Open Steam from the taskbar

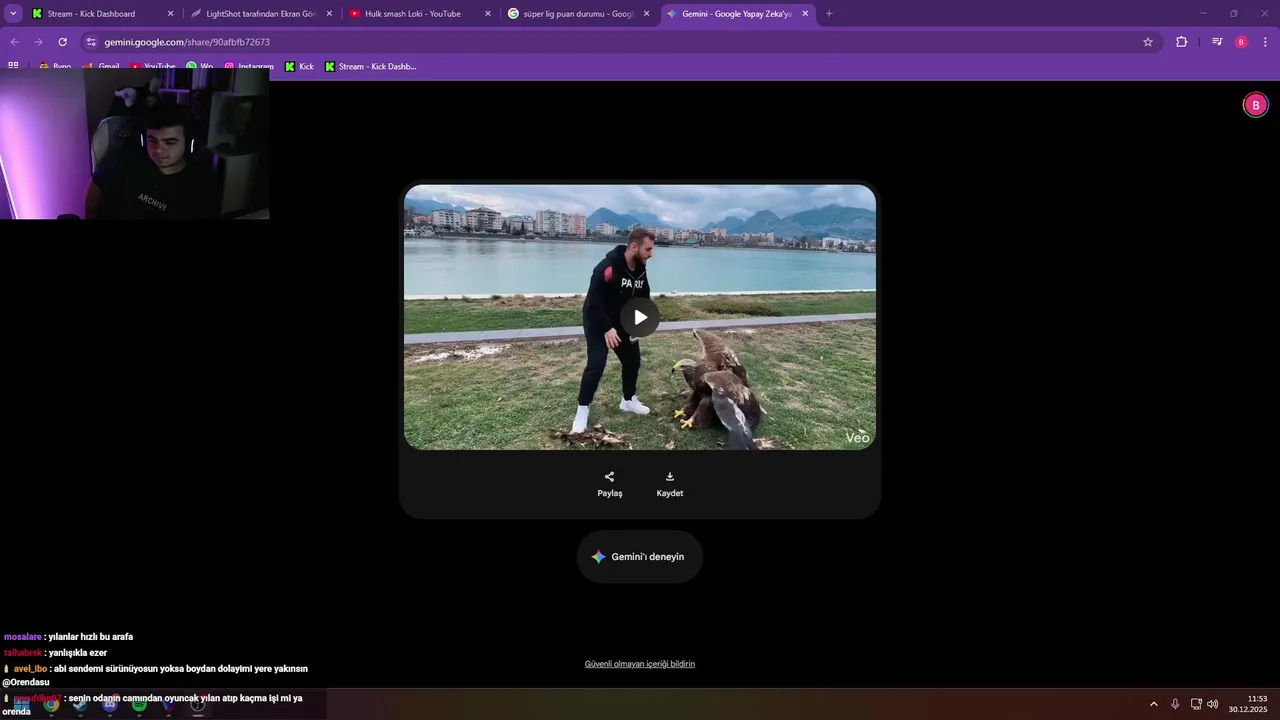point(80,705)
